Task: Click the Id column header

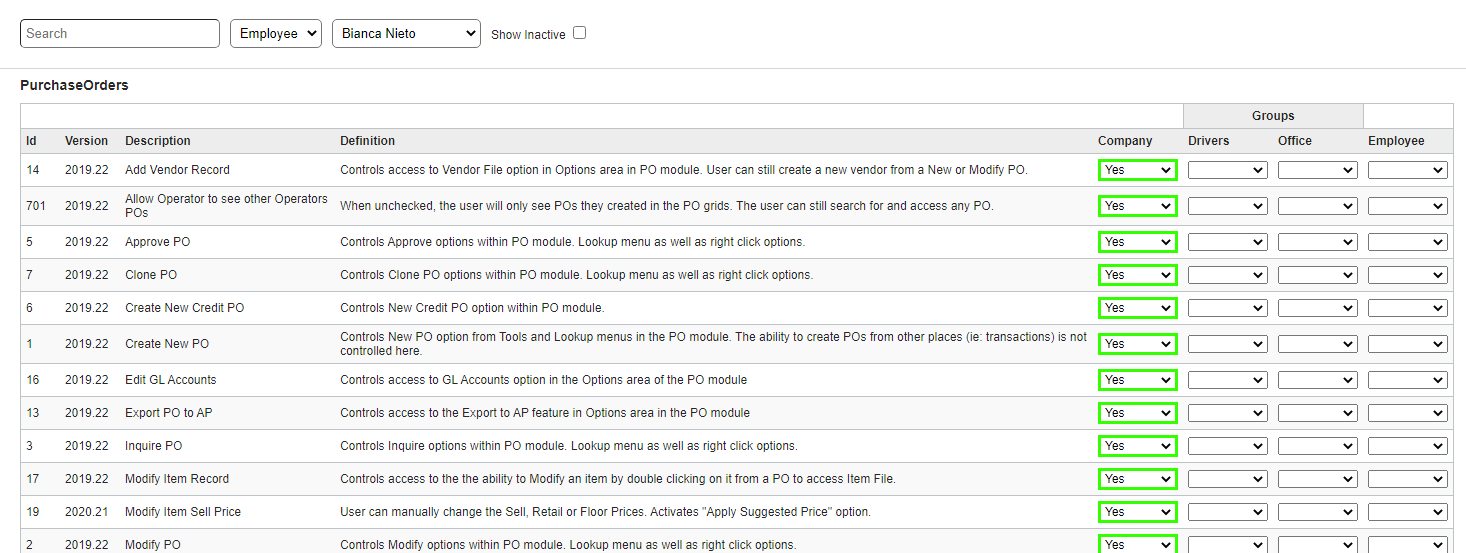Action: coord(31,141)
